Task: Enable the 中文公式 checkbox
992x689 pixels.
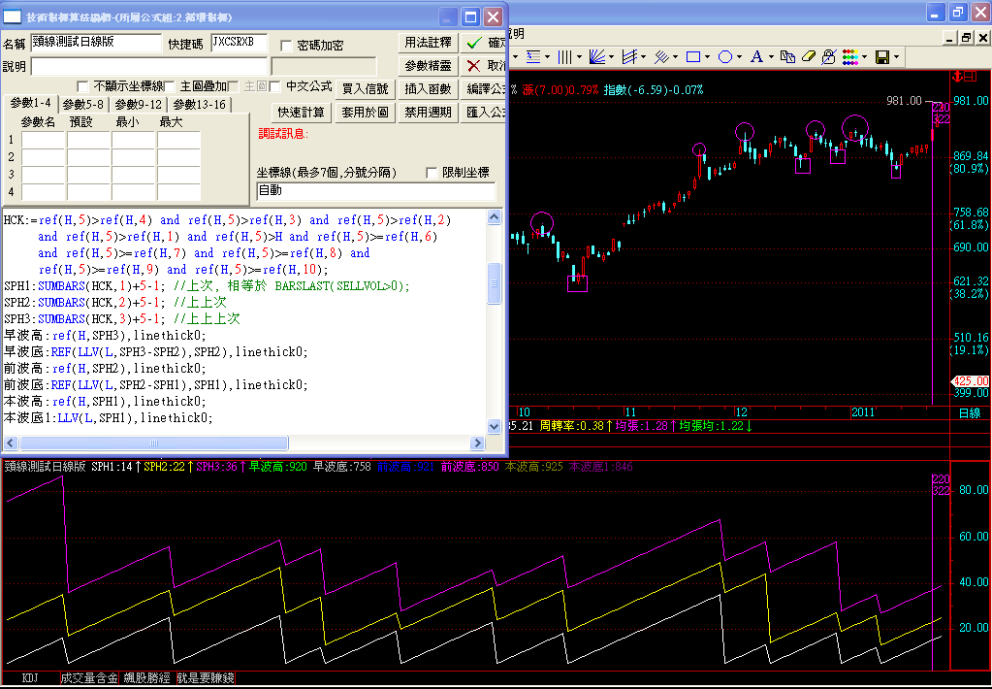Action: click(275, 86)
